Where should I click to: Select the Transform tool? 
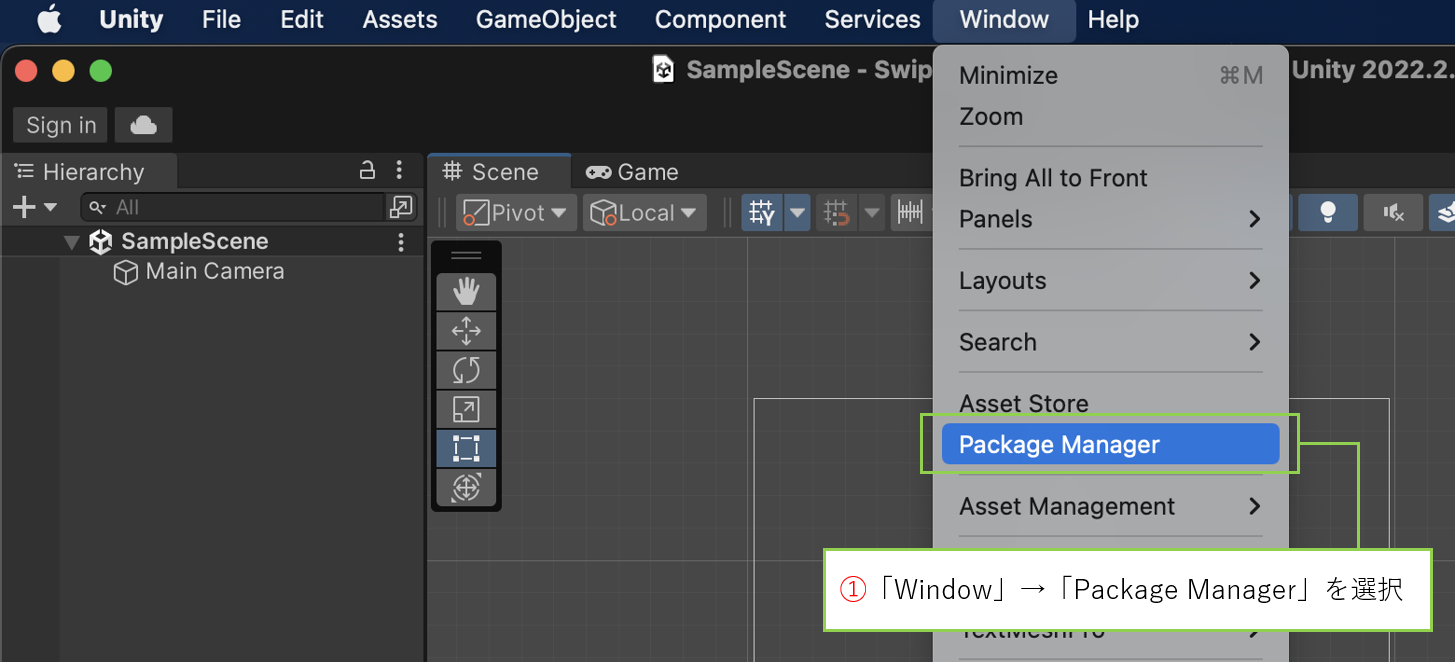click(x=466, y=487)
